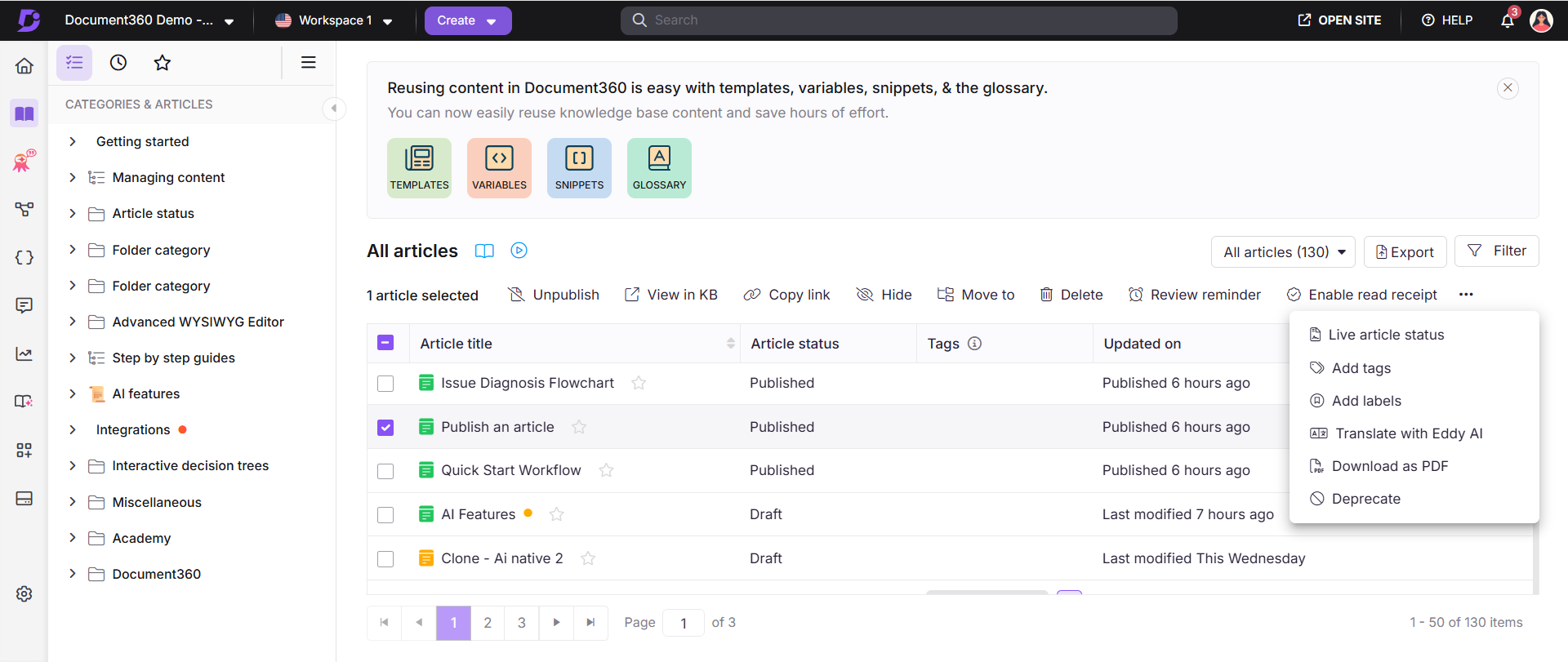Click the Delete action
1568x662 pixels.
[1071, 295]
